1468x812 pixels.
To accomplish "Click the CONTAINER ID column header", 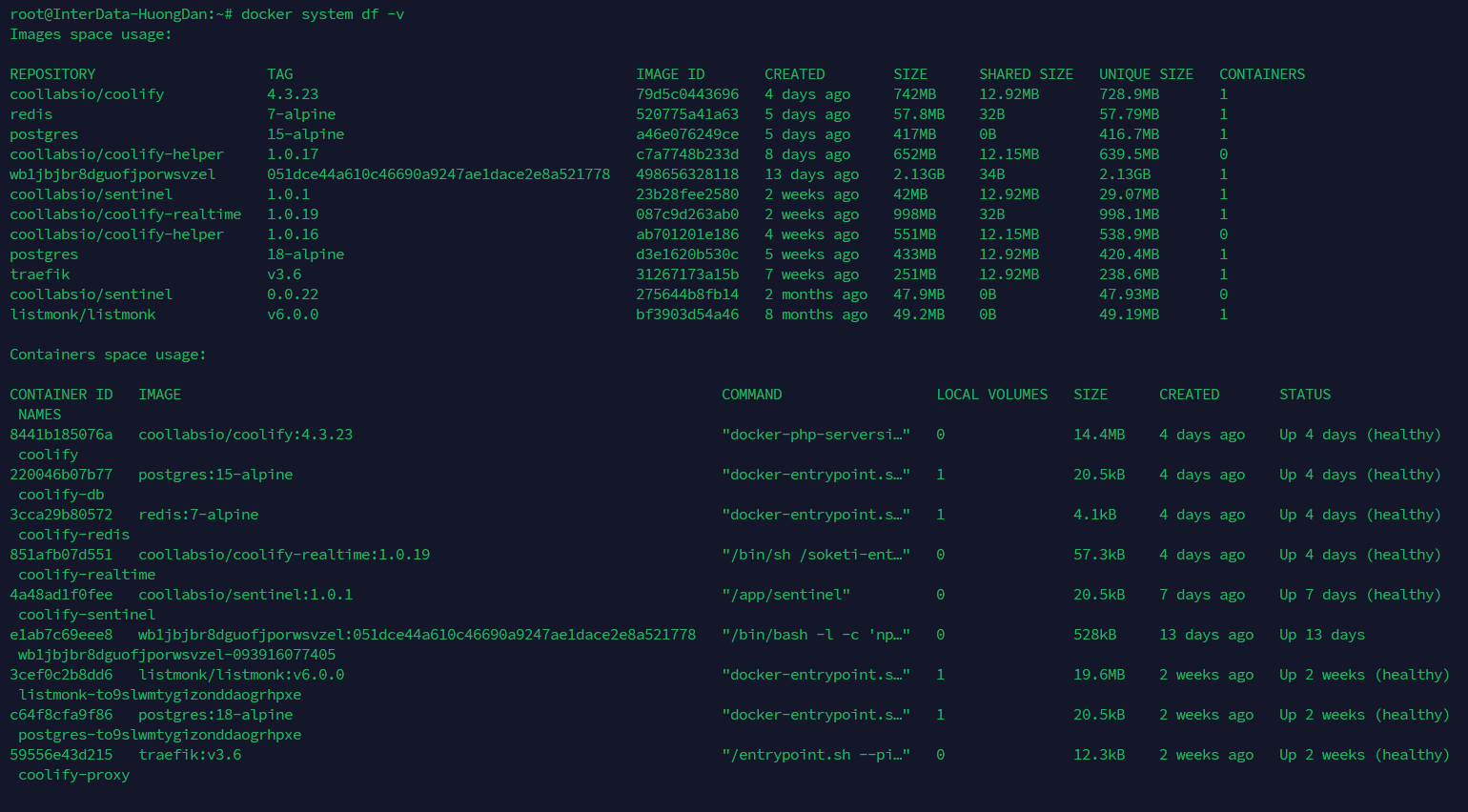I will tap(61, 395).
